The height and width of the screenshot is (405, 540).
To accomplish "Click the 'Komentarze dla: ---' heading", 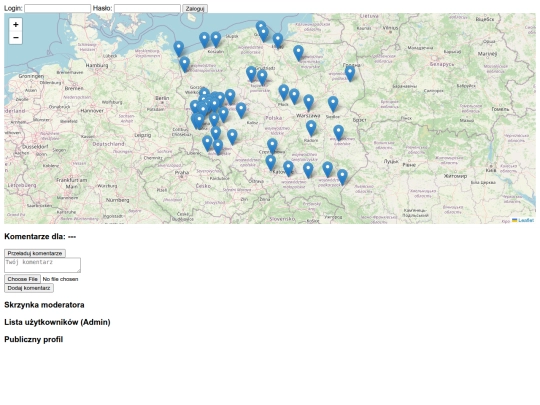I will click(40, 237).
